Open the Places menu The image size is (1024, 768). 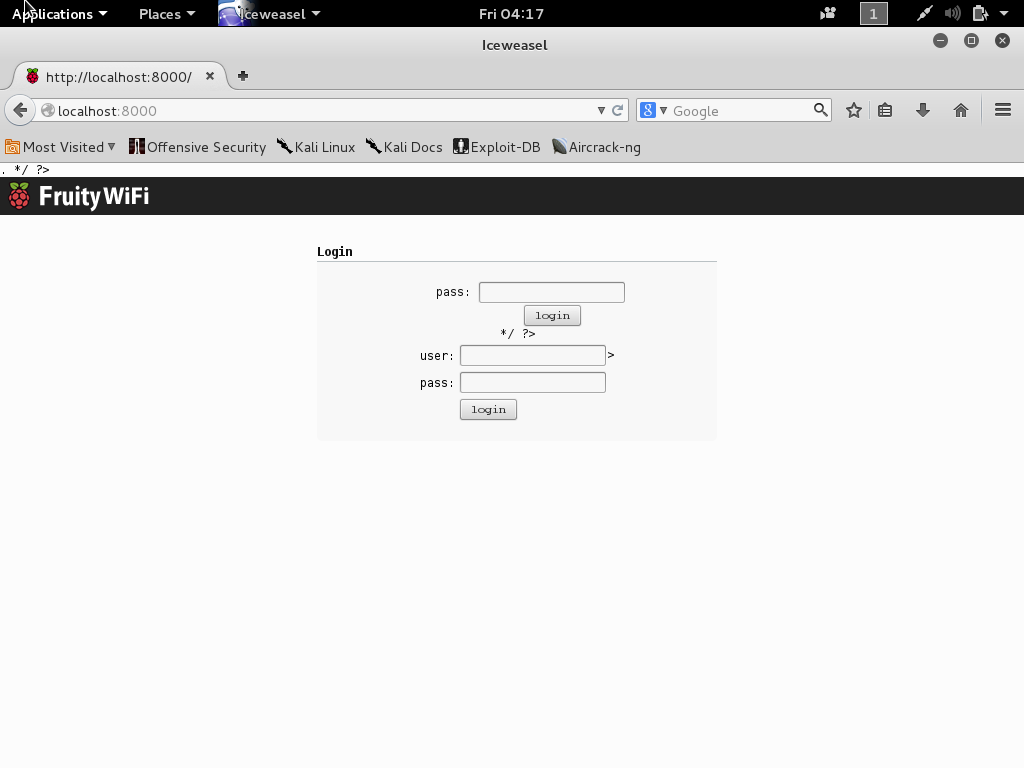click(166, 14)
